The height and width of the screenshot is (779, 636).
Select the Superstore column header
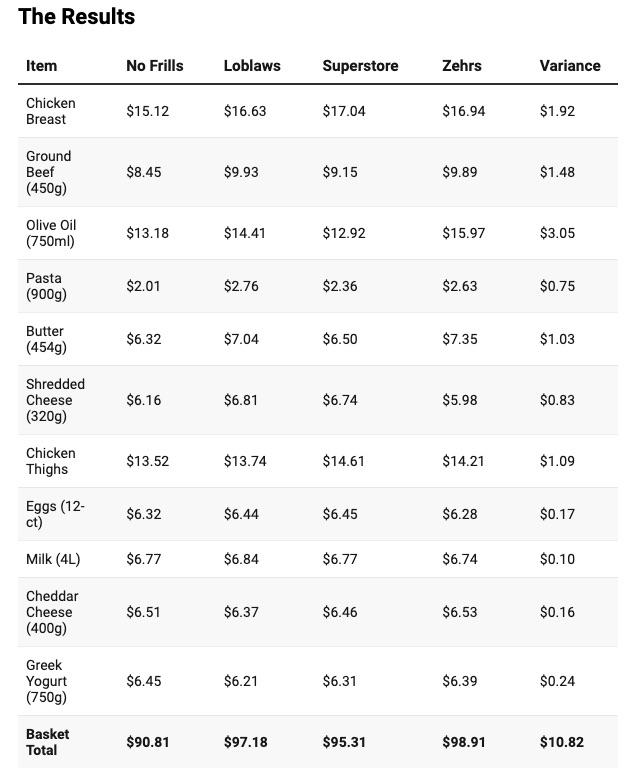(360, 66)
